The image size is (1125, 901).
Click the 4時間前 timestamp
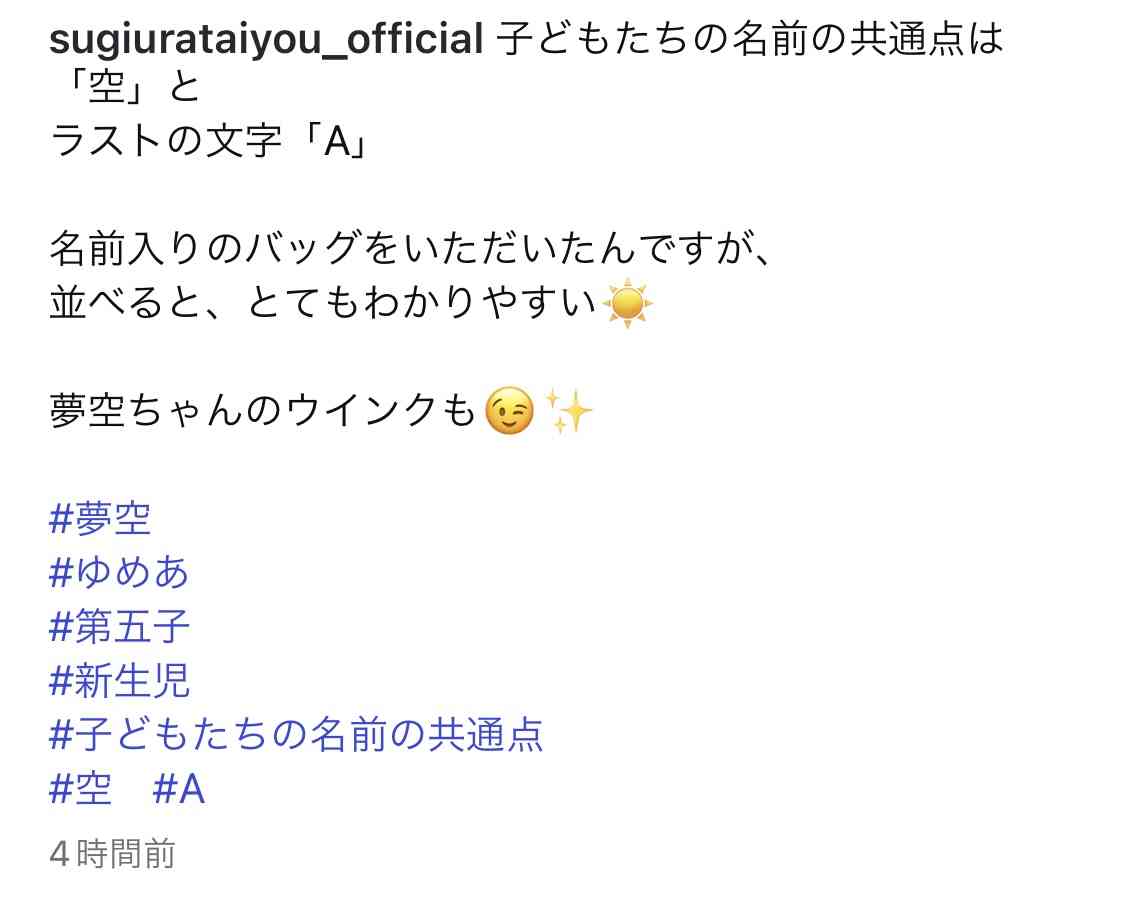(113, 854)
